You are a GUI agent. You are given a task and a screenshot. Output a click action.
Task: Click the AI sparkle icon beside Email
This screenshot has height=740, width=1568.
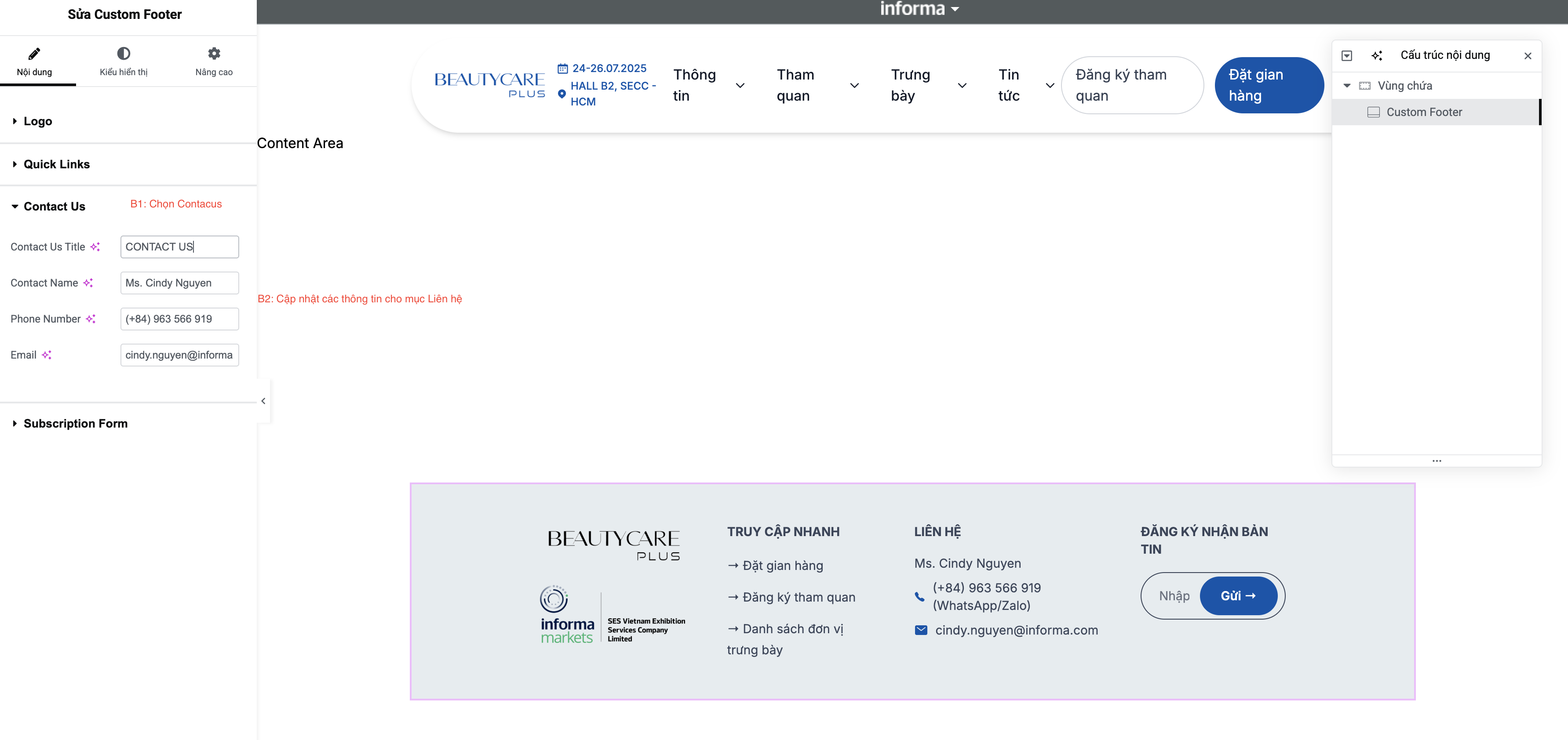pos(46,355)
